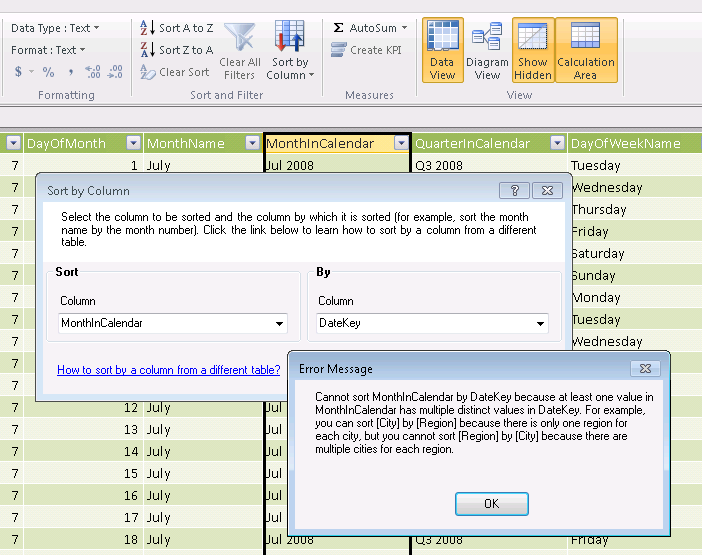Toggle Data View on
702x555 pixels.
tap(442, 50)
